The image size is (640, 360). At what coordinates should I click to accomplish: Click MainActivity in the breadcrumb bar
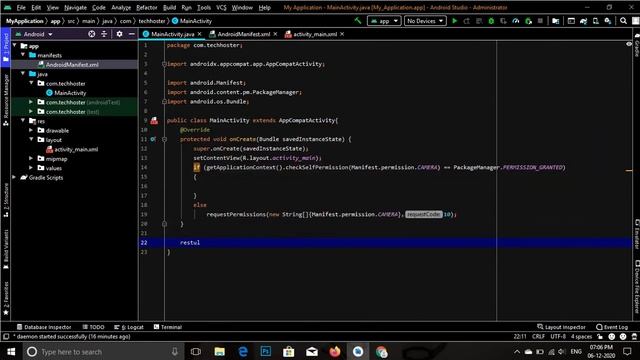(x=191, y=21)
